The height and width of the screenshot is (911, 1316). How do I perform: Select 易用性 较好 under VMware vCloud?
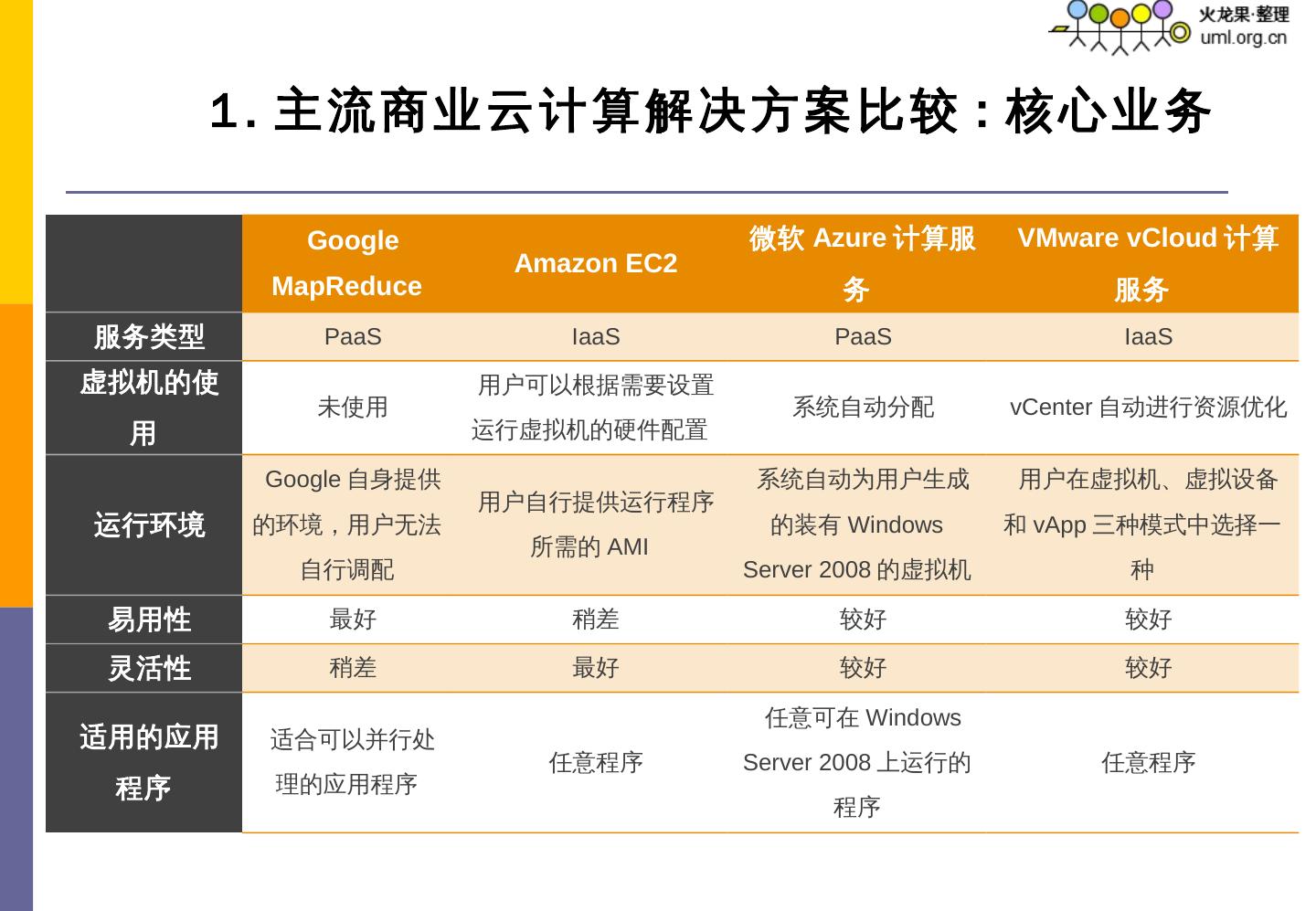pyautogui.click(x=1148, y=620)
